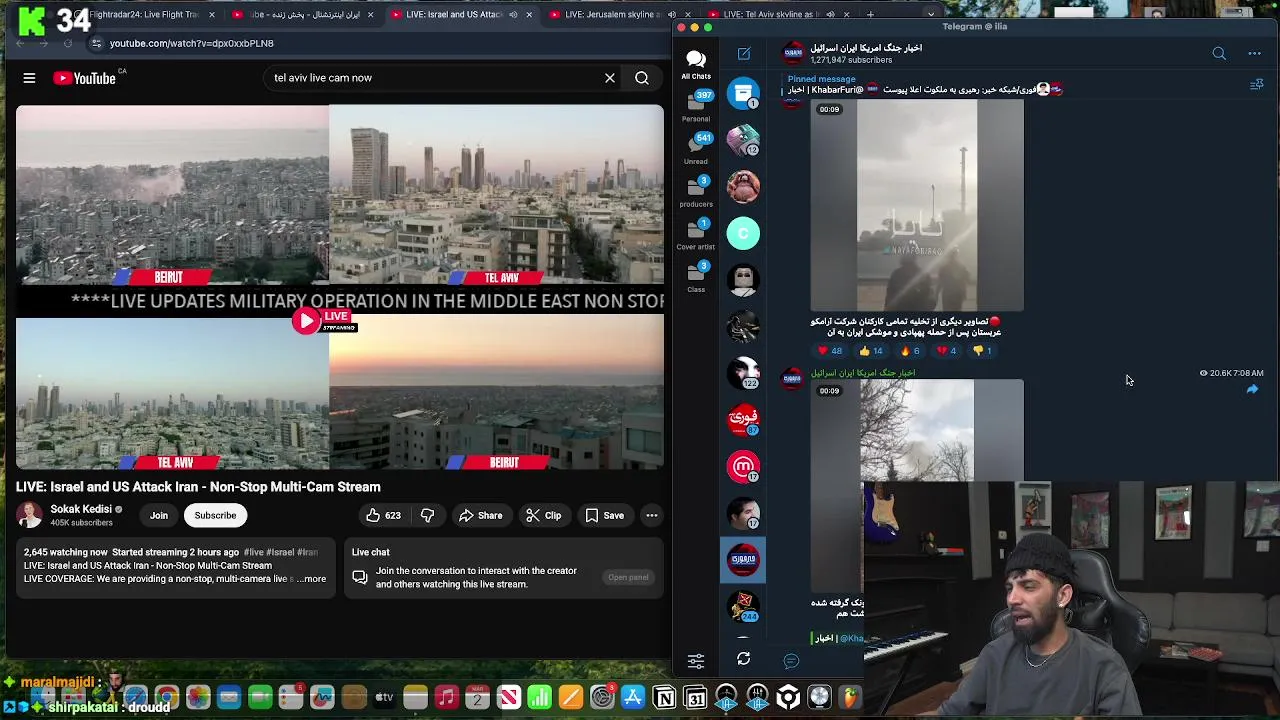Open Archived Chats in Telegram list

[x=743, y=94]
